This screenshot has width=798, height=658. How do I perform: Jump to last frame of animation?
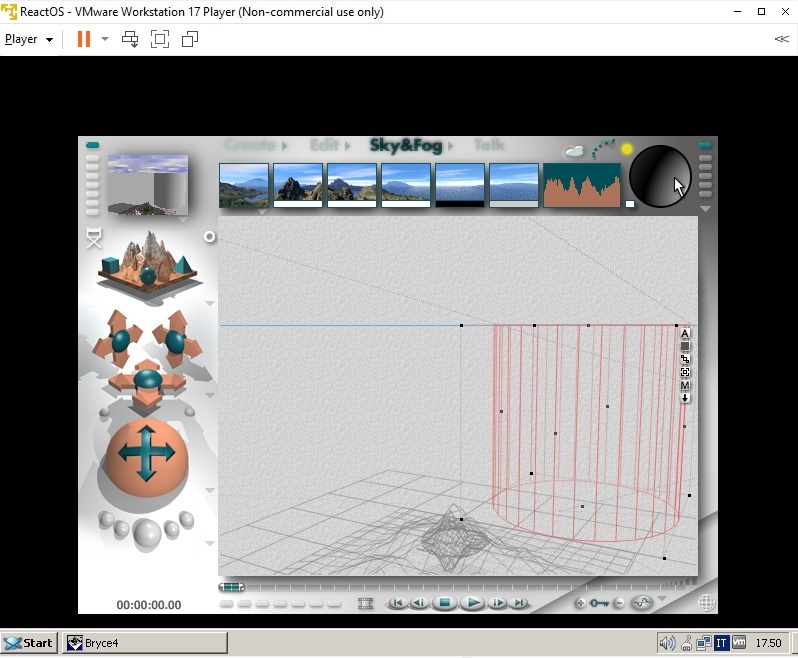(519, 603)
